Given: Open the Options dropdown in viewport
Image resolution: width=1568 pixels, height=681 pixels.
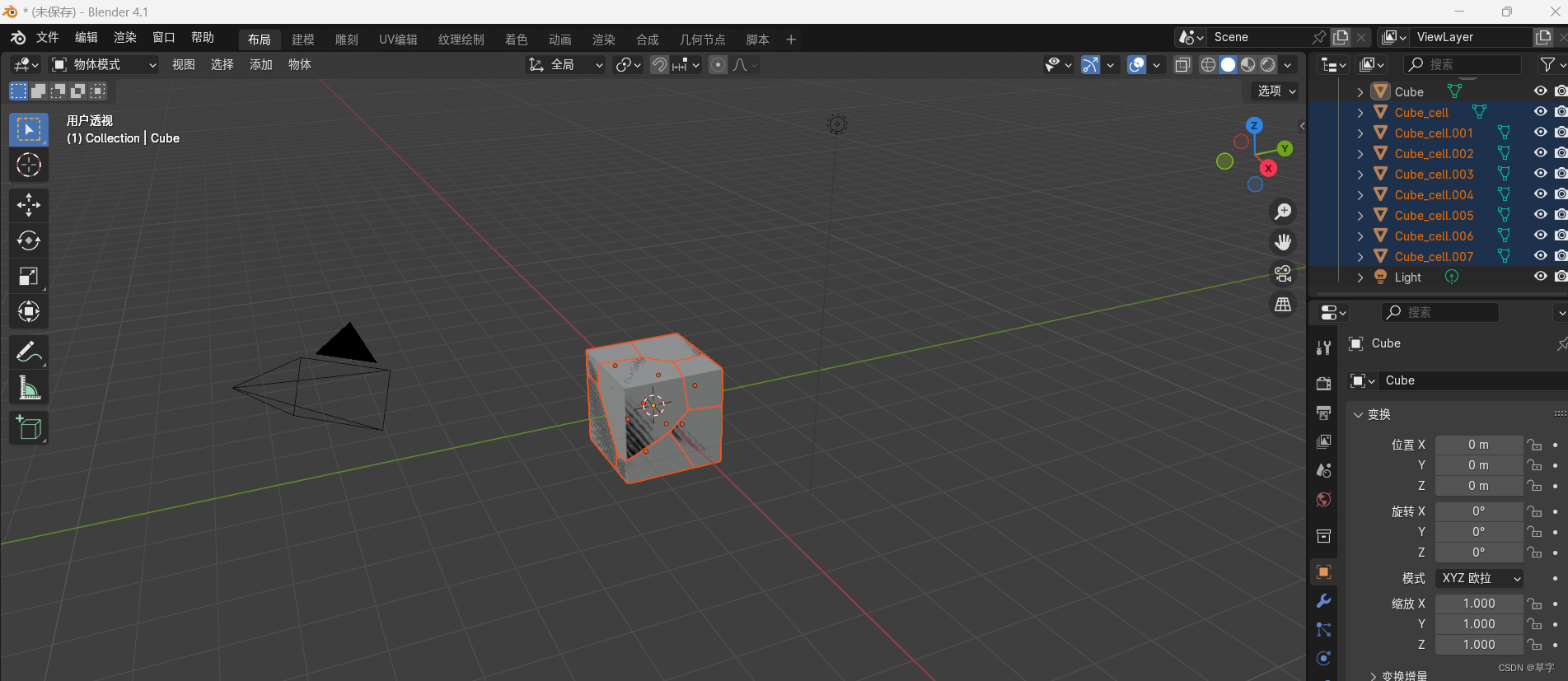Looking at the screenshot, I should (x=1276, y=91).
